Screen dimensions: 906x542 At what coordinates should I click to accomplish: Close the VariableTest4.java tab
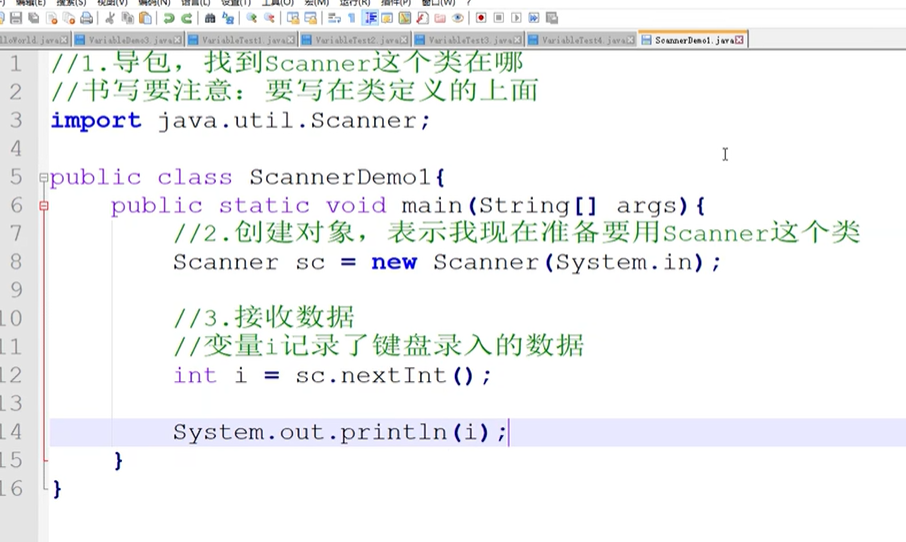coord(630,40)
